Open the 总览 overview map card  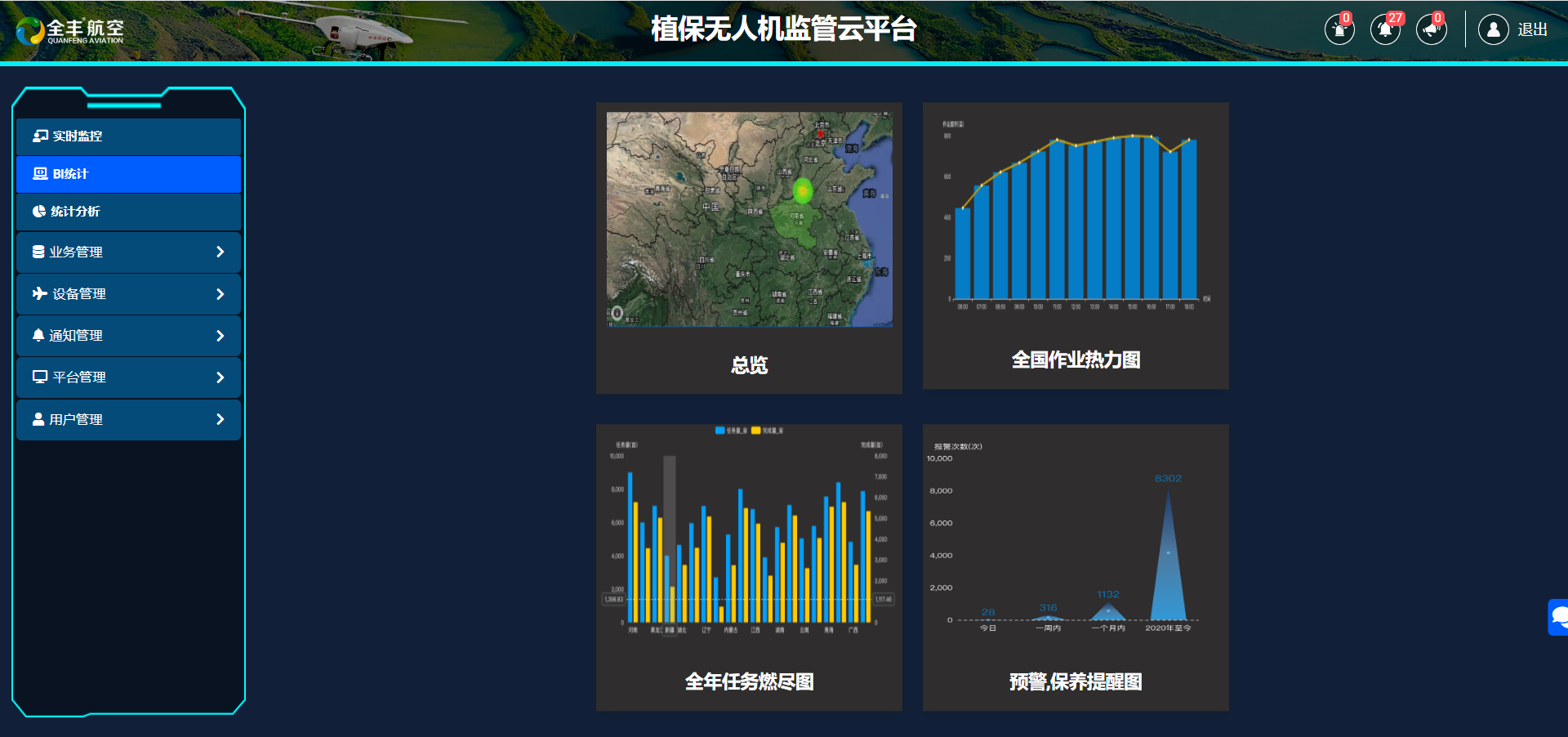[749, 248]
